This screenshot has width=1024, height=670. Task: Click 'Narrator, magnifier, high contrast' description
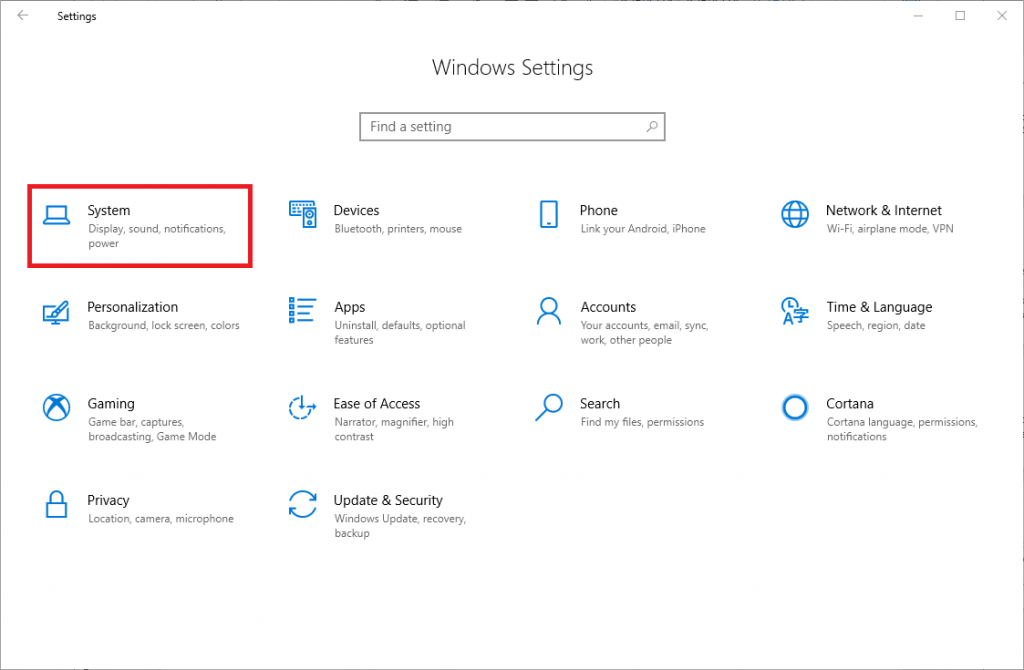[x=394, y=429]
